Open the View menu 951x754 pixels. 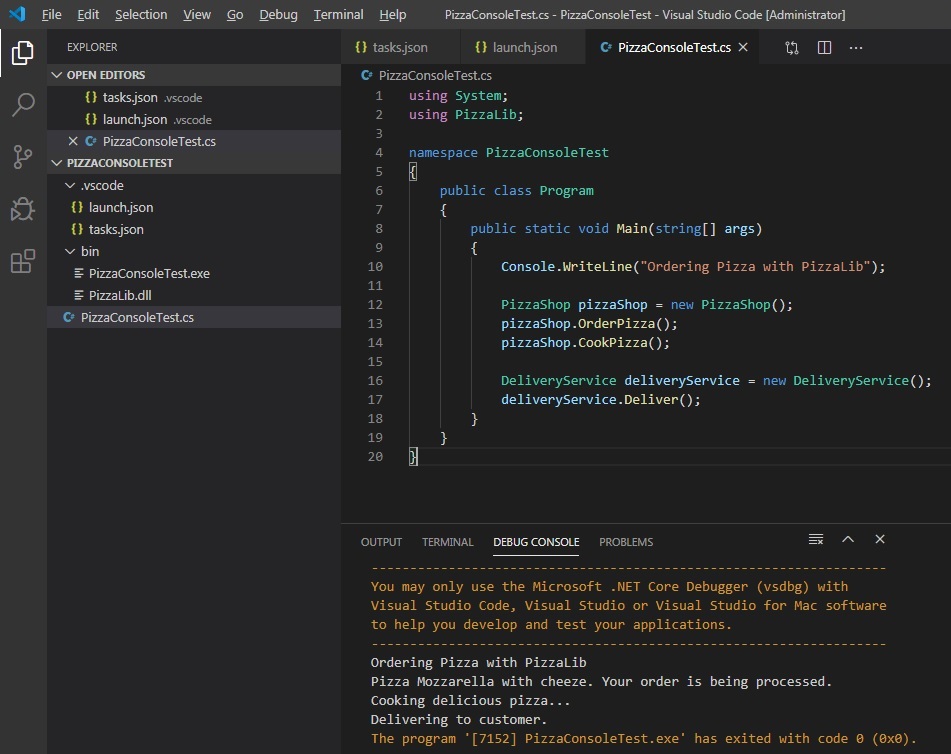pyautogui.click(x=197, y=15)
